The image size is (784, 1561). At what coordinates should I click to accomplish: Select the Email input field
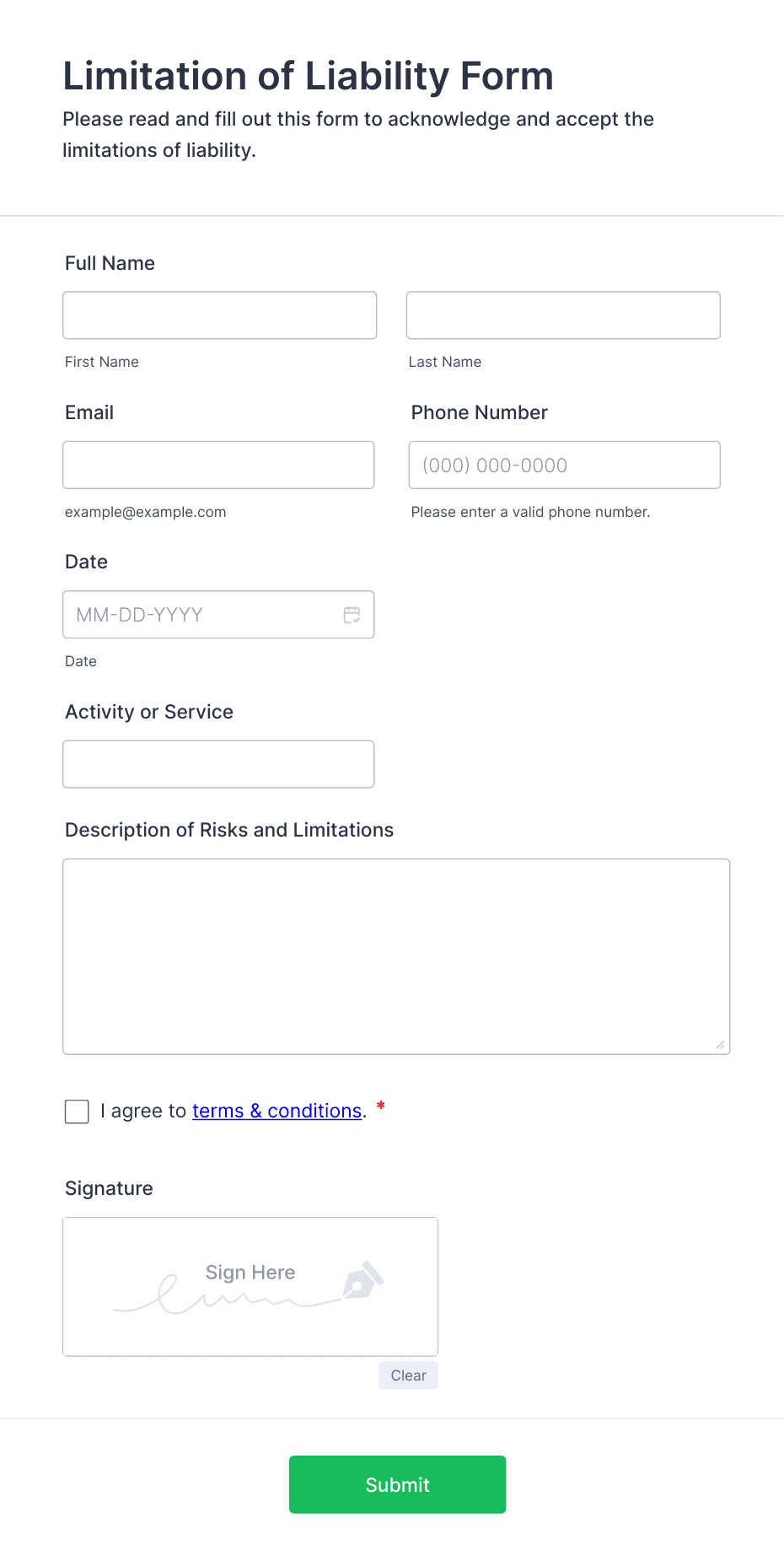pos(218,465)
